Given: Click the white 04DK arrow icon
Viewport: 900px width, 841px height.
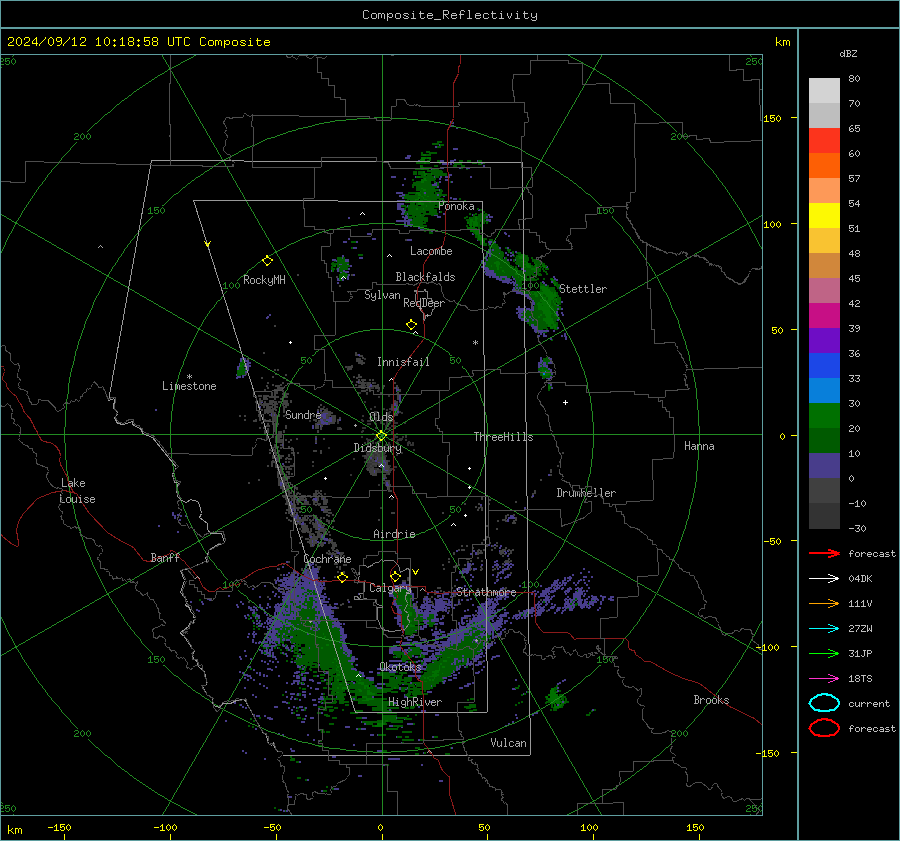Looking at the screenshot, I should pos(824,579).
